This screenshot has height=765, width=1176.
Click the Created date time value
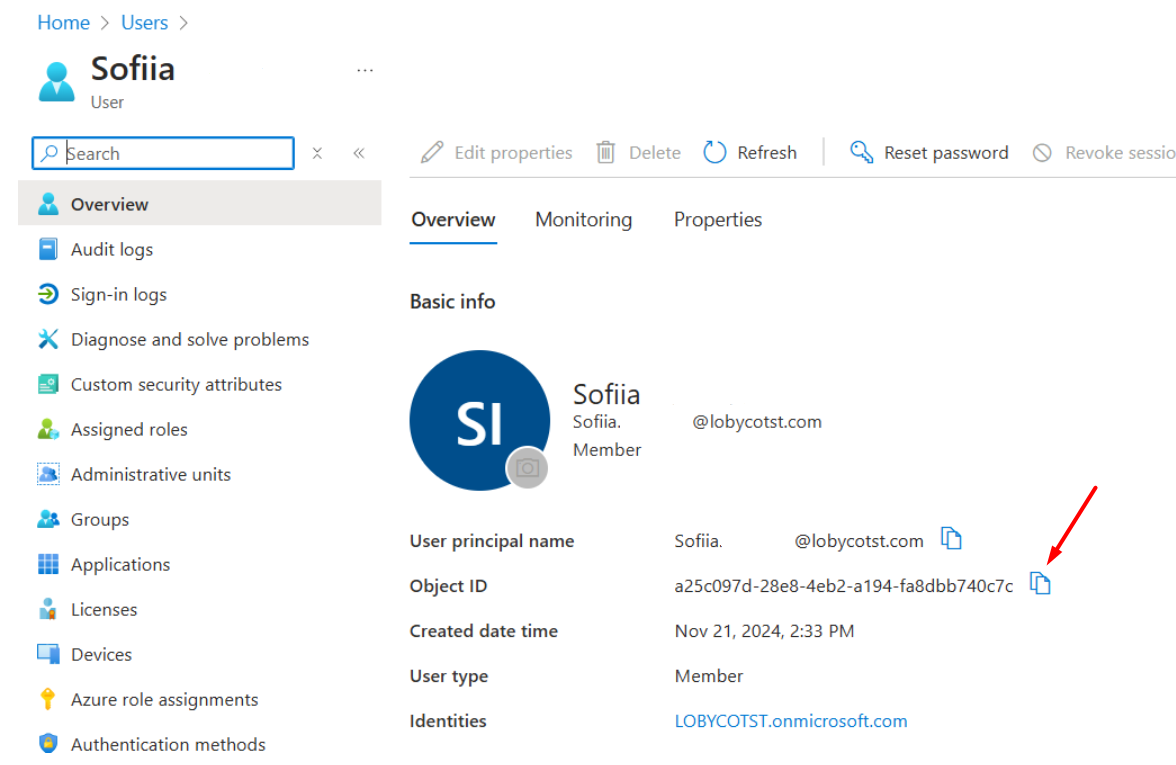[x=764, y=631]
